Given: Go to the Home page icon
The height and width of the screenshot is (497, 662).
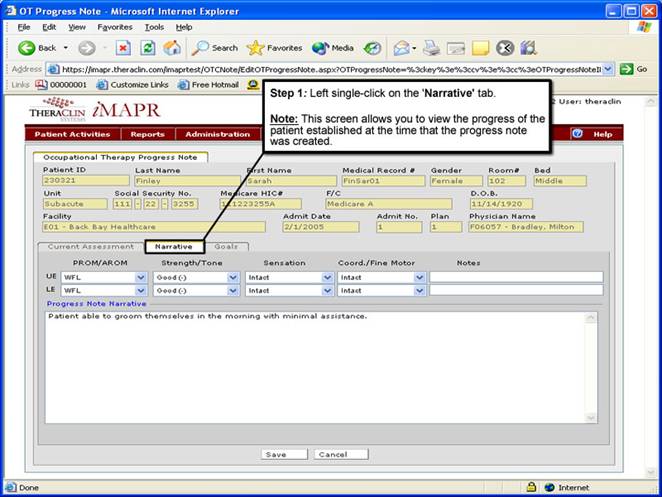Looking at the screenshot, I should point(172,47).
